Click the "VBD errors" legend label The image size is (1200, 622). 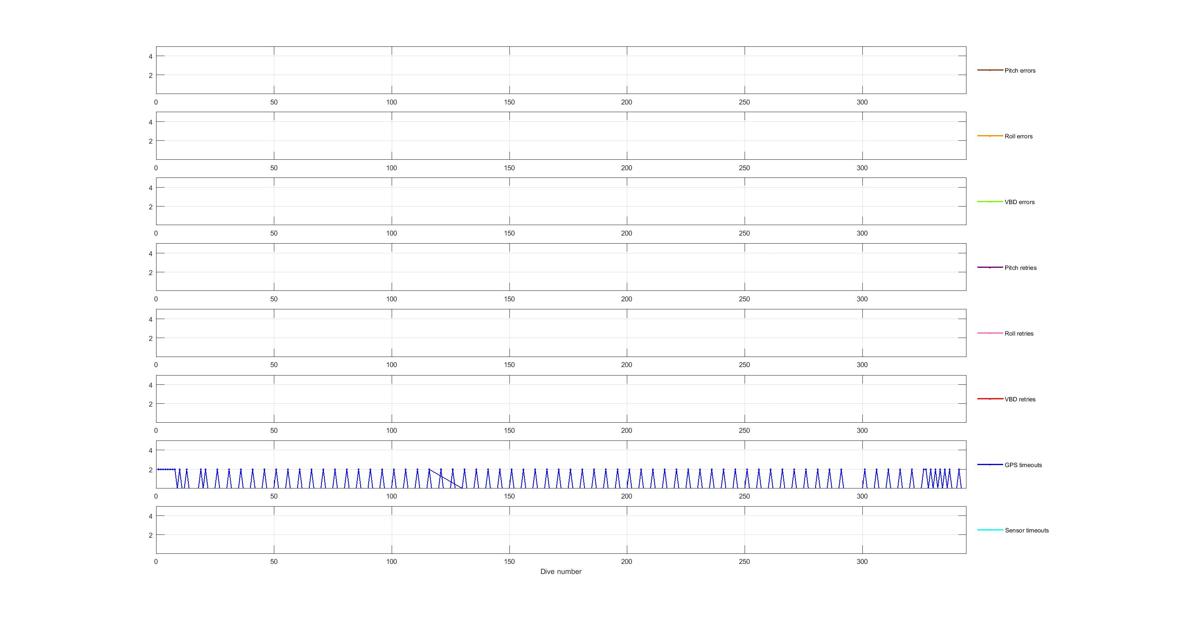1019,202
